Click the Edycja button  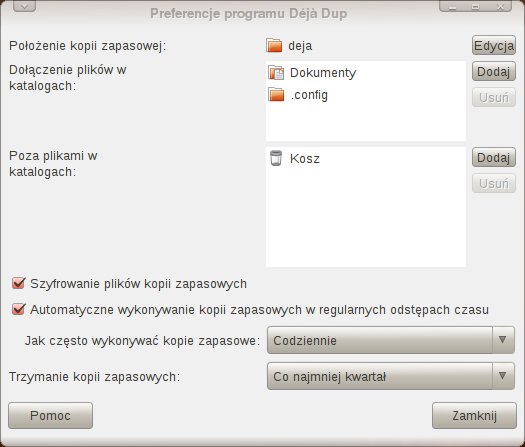[494, 45]
